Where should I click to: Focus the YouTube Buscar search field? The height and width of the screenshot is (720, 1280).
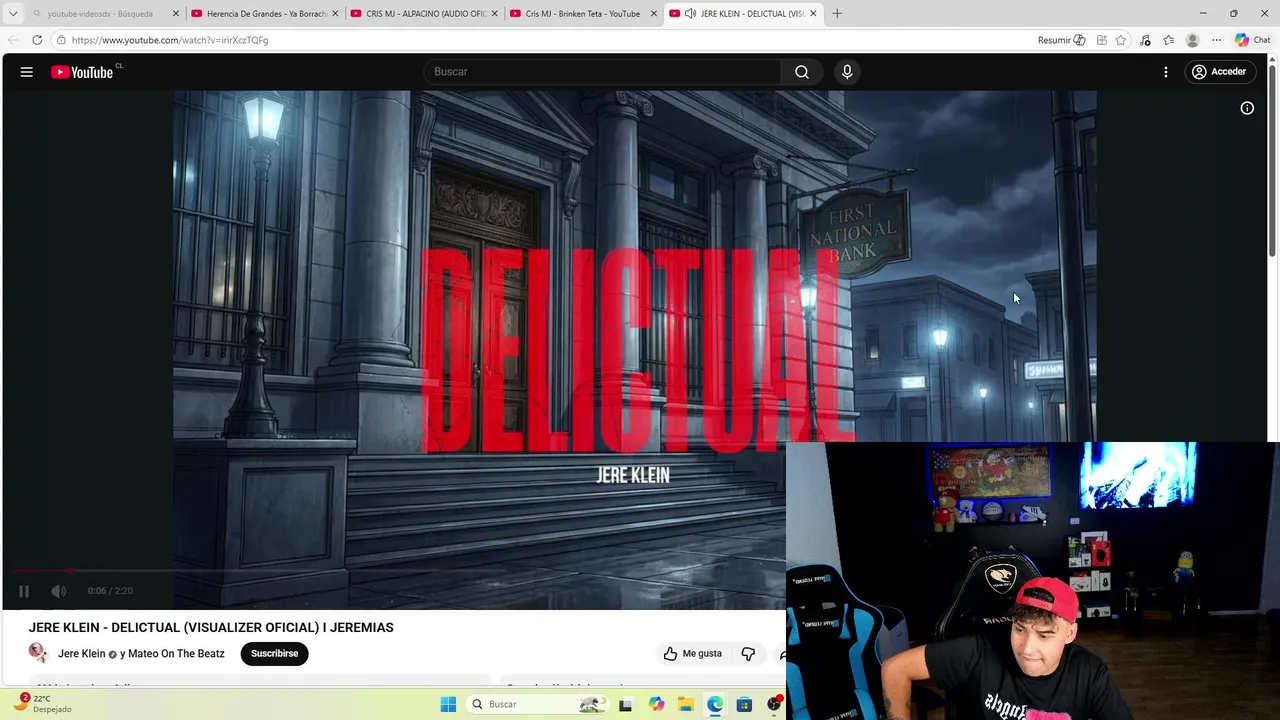click(603, 72)
